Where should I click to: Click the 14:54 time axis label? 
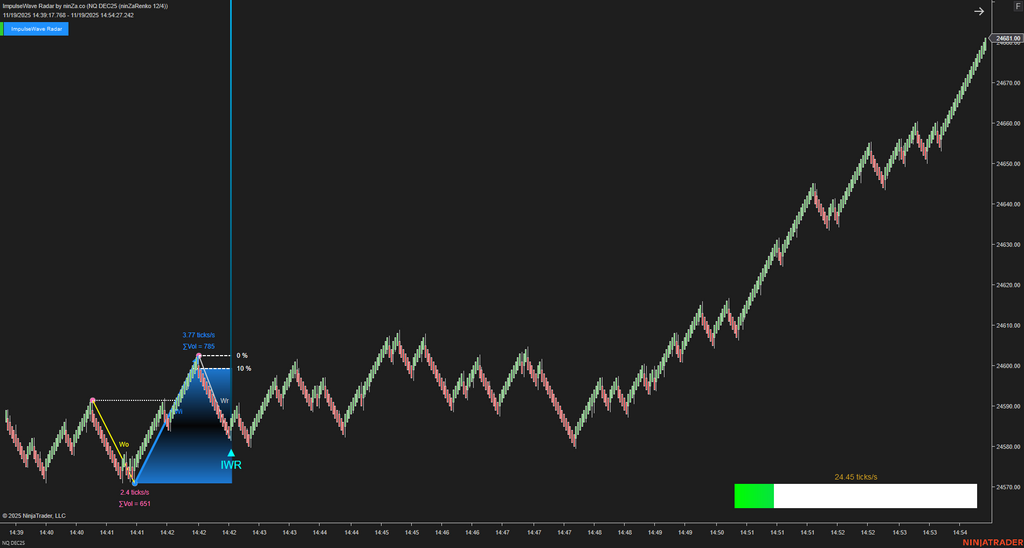960,532
